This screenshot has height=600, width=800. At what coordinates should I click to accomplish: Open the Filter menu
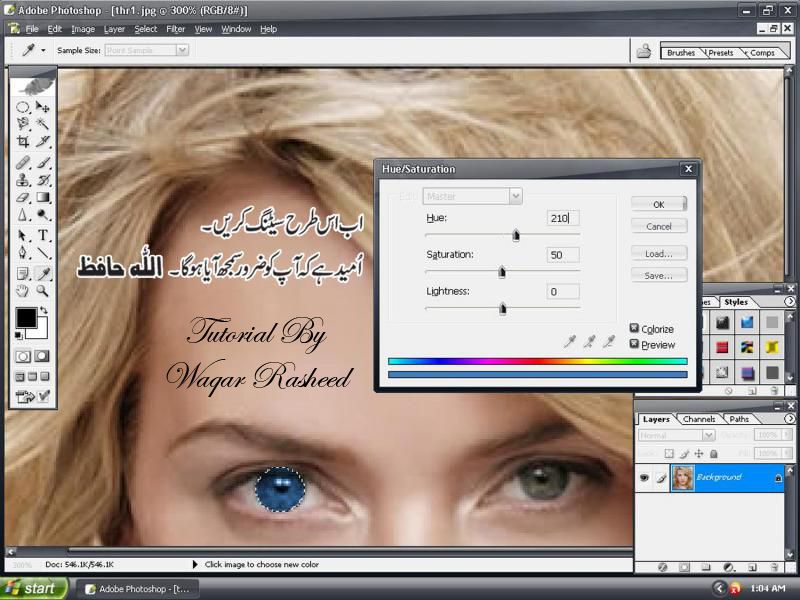pyautogui.click(x=176, y=29)
